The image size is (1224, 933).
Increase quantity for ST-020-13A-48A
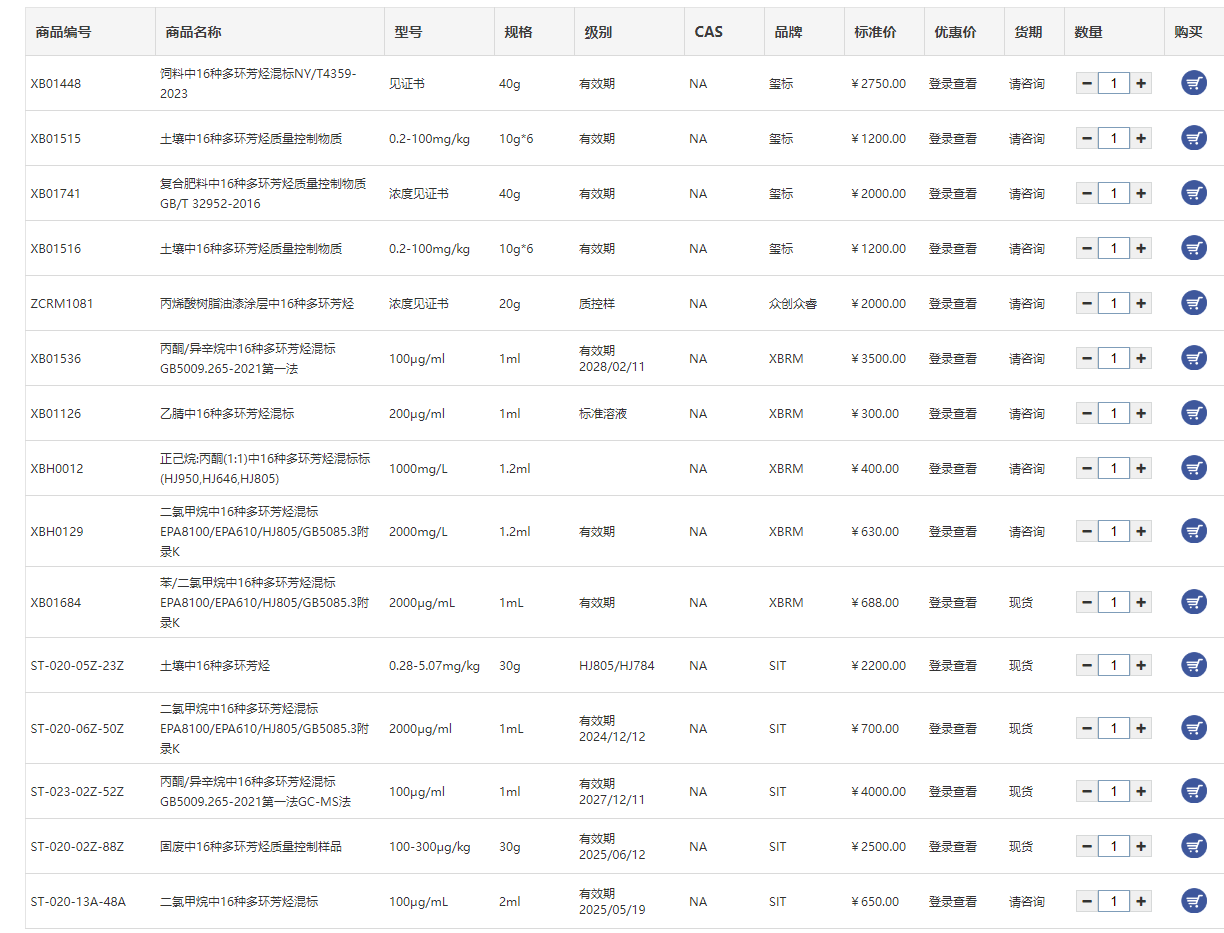point(1141,901)
